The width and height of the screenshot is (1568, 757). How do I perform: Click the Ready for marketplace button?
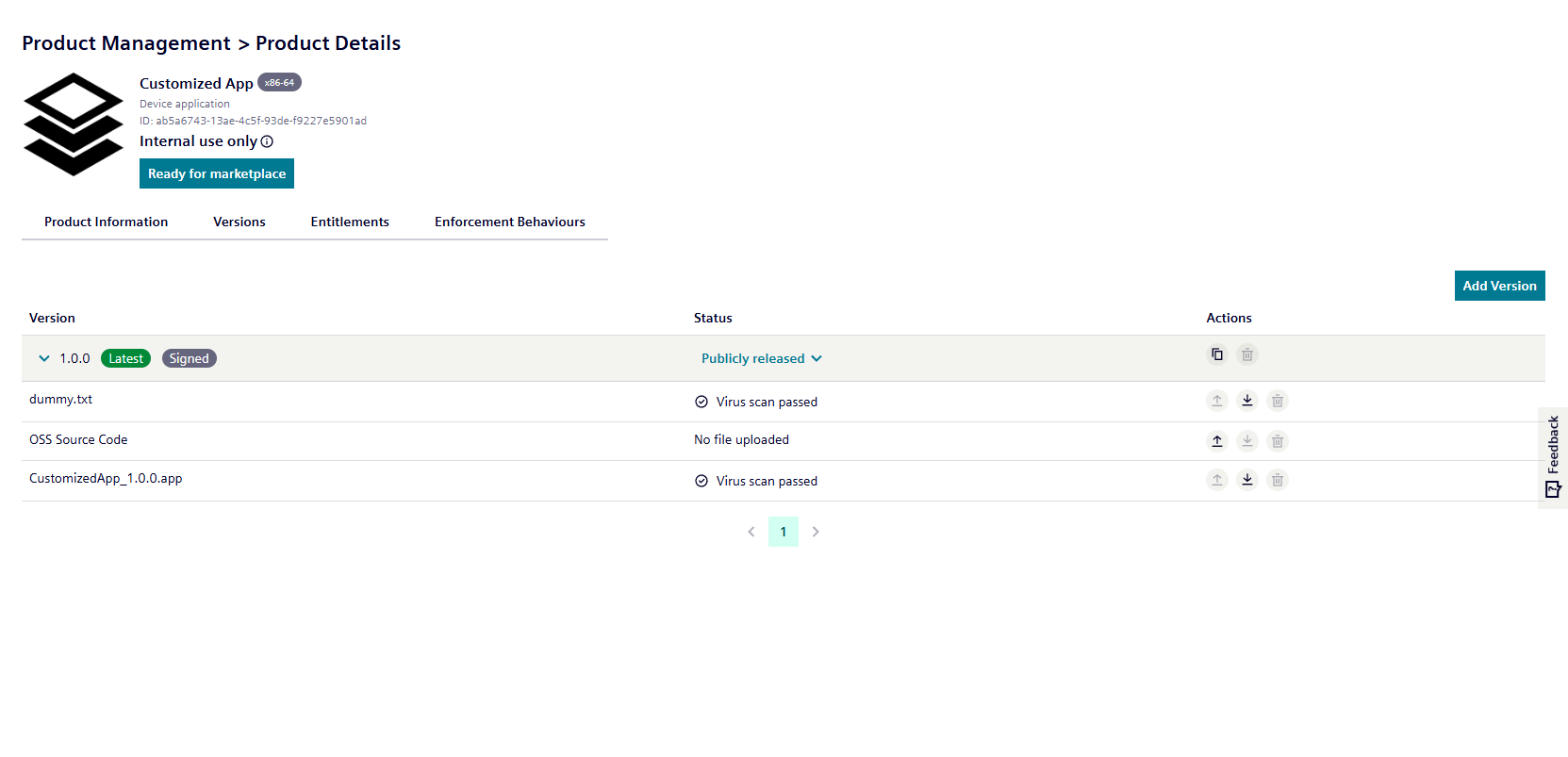click(x=217, y=173)
